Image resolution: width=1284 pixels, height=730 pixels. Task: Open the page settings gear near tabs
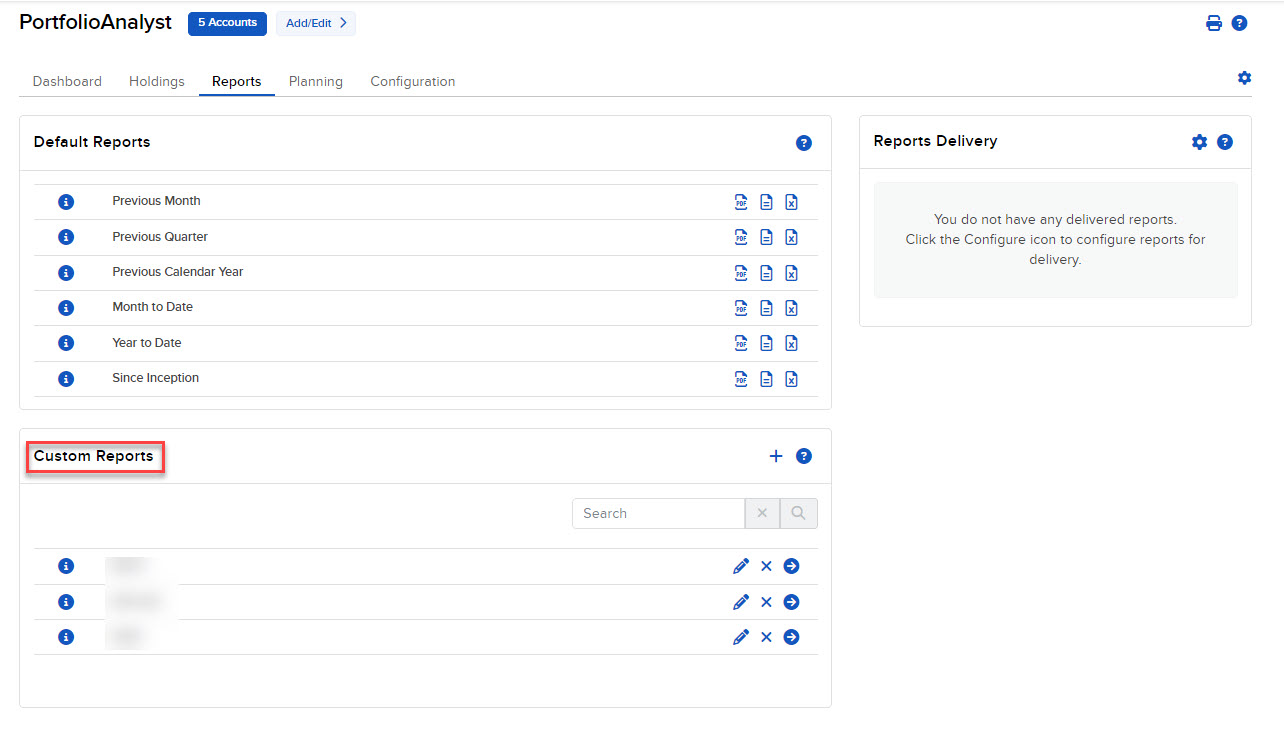pos(1244,77)
